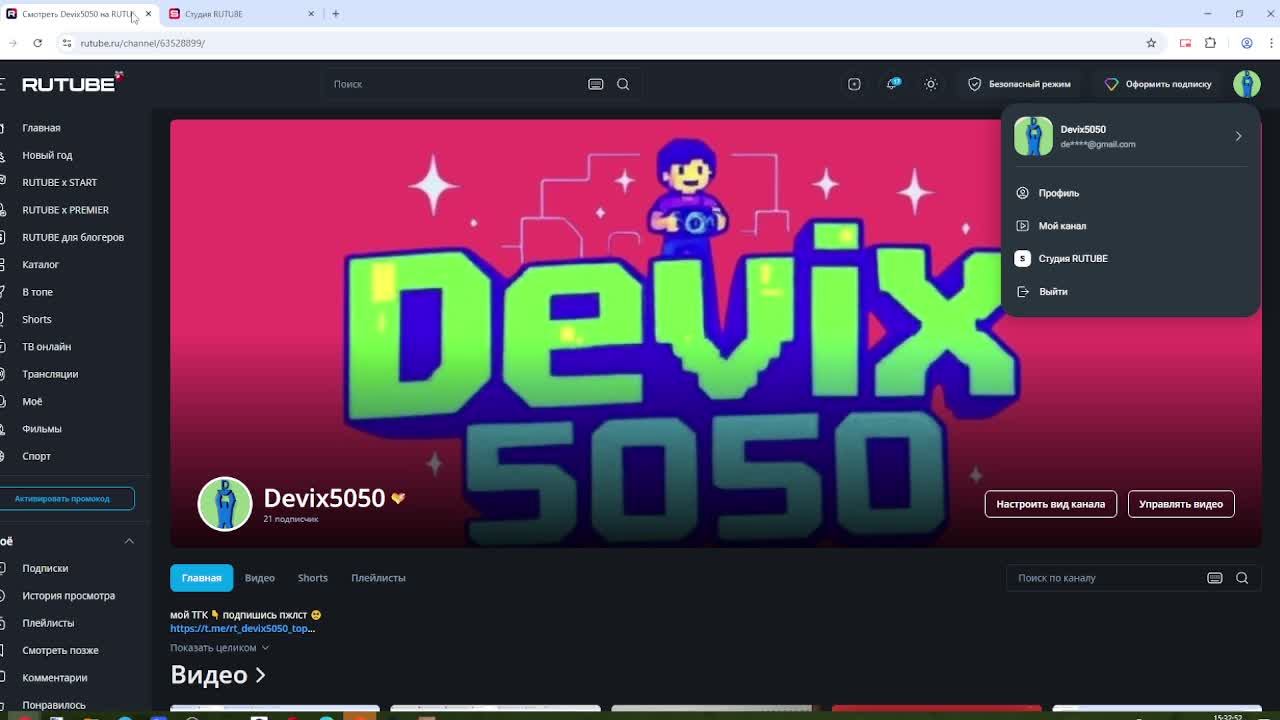Viewport: 1280px width, 720px height.
Task: Open Трансляции in the sidebar
Action: pos(50,374)
